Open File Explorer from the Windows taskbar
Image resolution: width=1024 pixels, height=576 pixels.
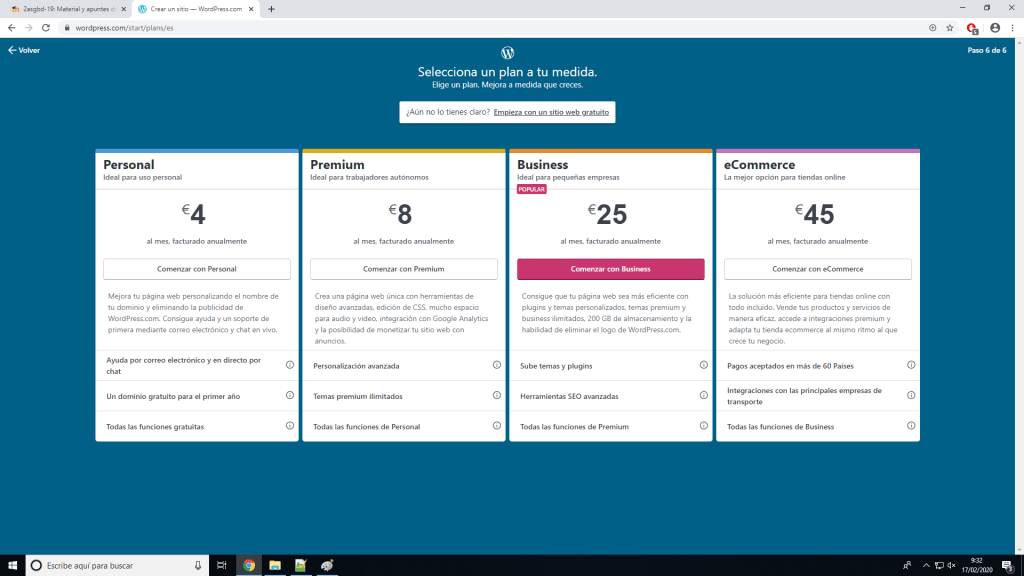coord(275,565)
